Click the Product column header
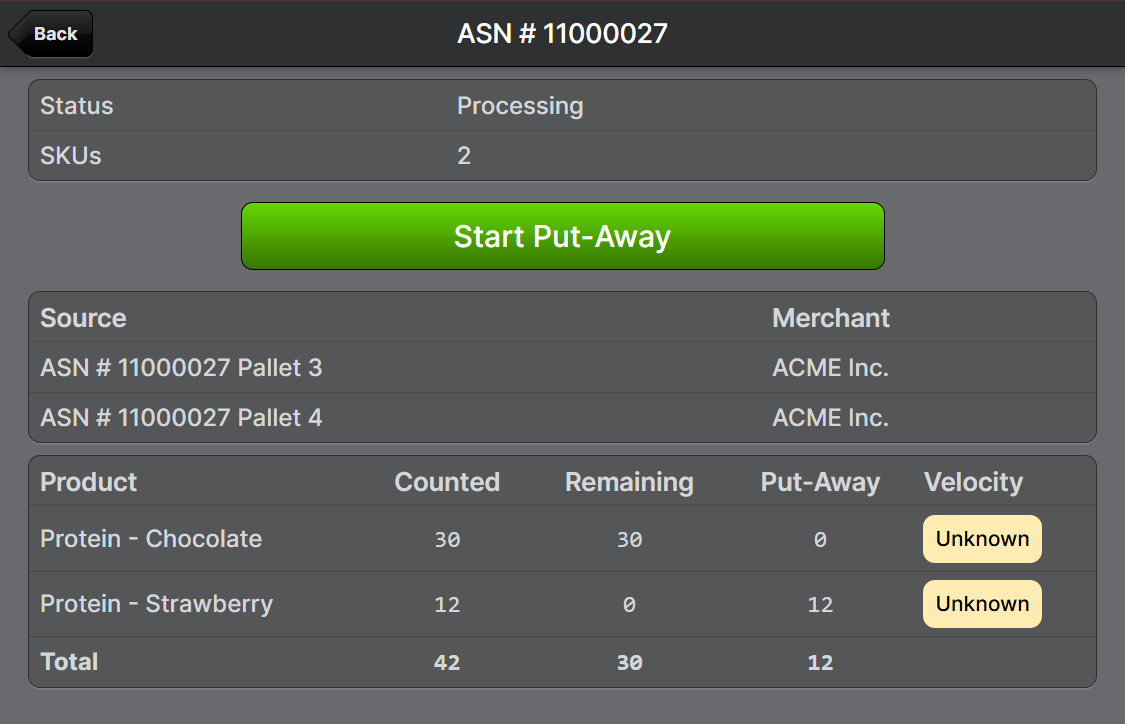Screen dimensions: 1125x724 89,482
